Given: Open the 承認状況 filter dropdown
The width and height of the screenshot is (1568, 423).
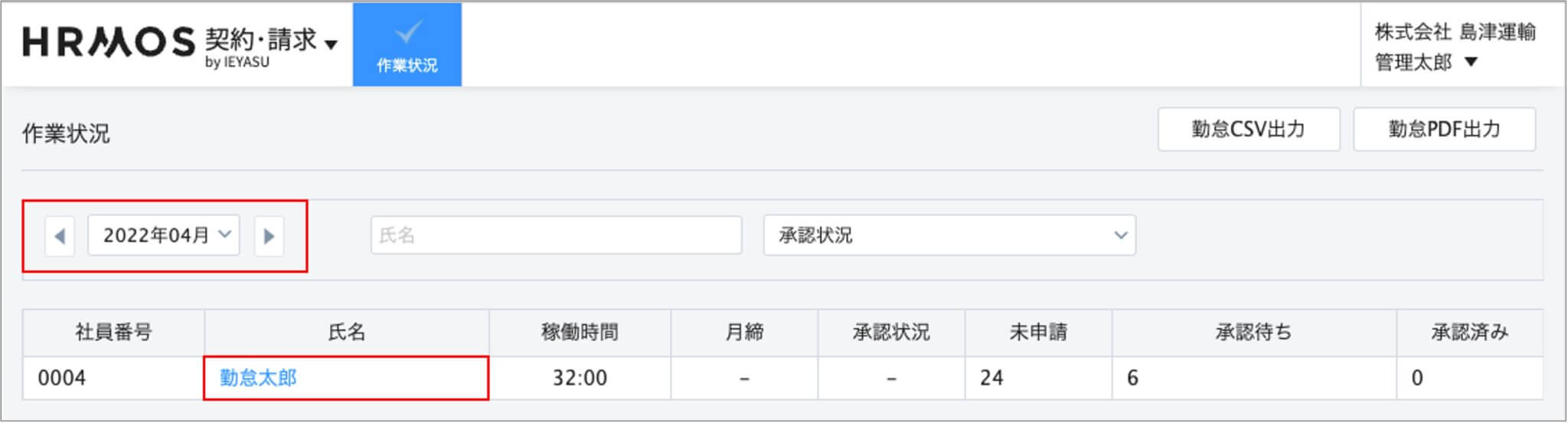Looking at the screenshot, I should pyautogui.click(x=949, y=235).
